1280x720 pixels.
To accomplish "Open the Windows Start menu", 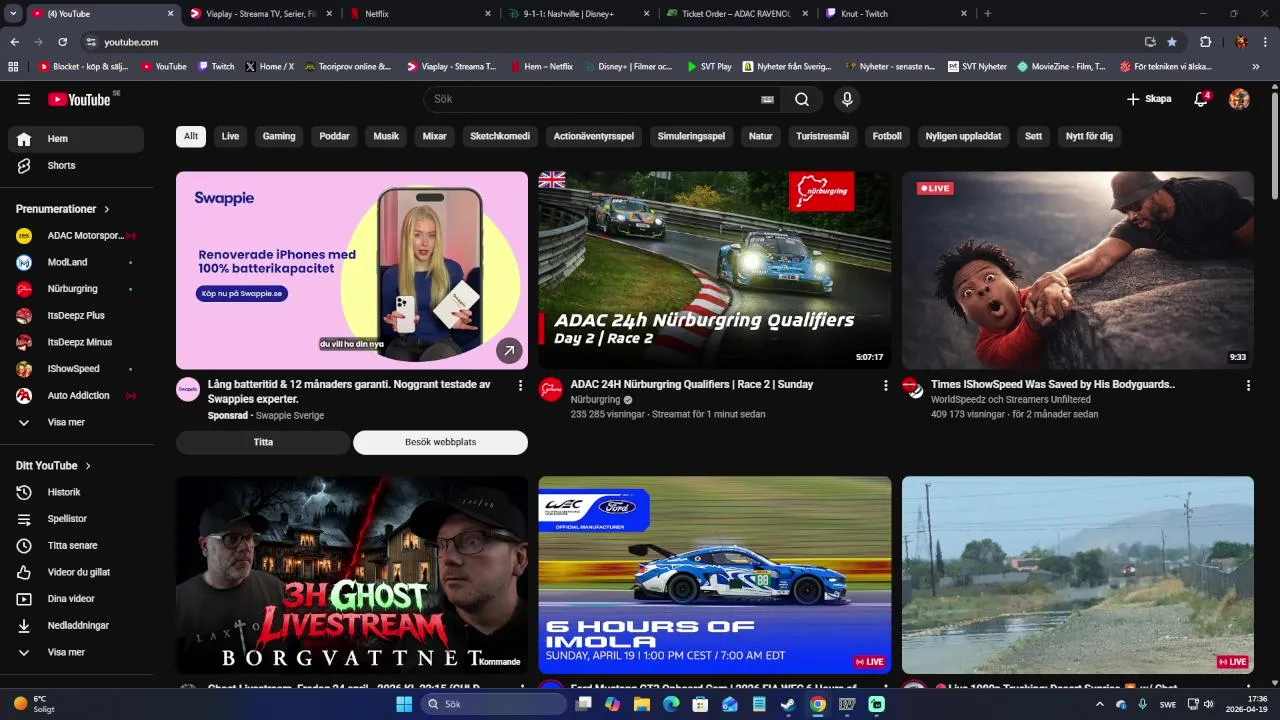I will pos(404,704).
